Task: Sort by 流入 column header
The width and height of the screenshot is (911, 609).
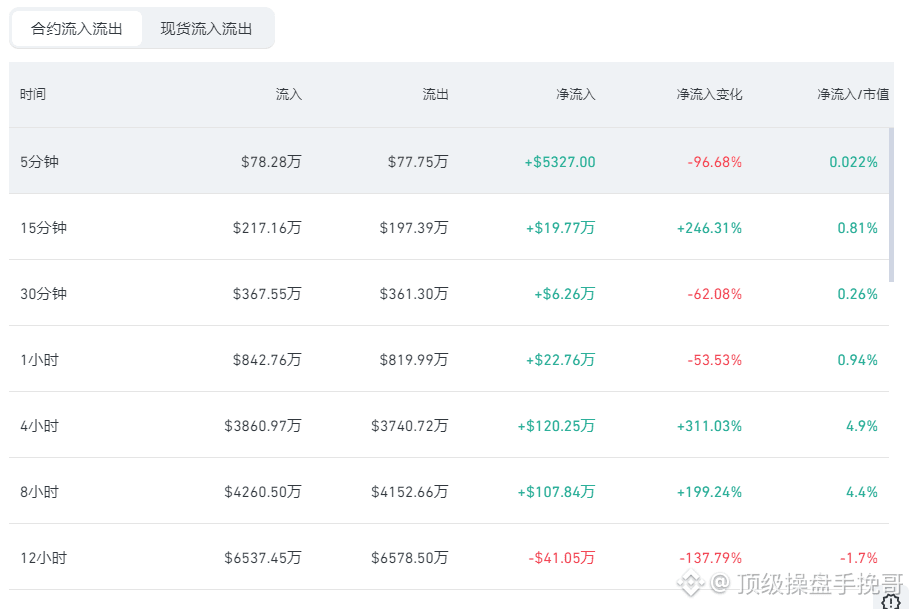Action: pos(289,94)
